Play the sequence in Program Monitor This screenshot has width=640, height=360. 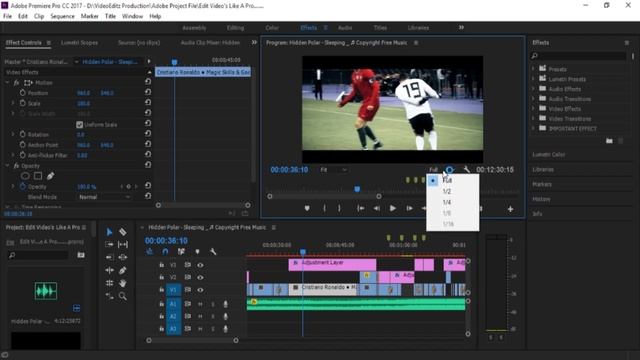pos(393,208)
